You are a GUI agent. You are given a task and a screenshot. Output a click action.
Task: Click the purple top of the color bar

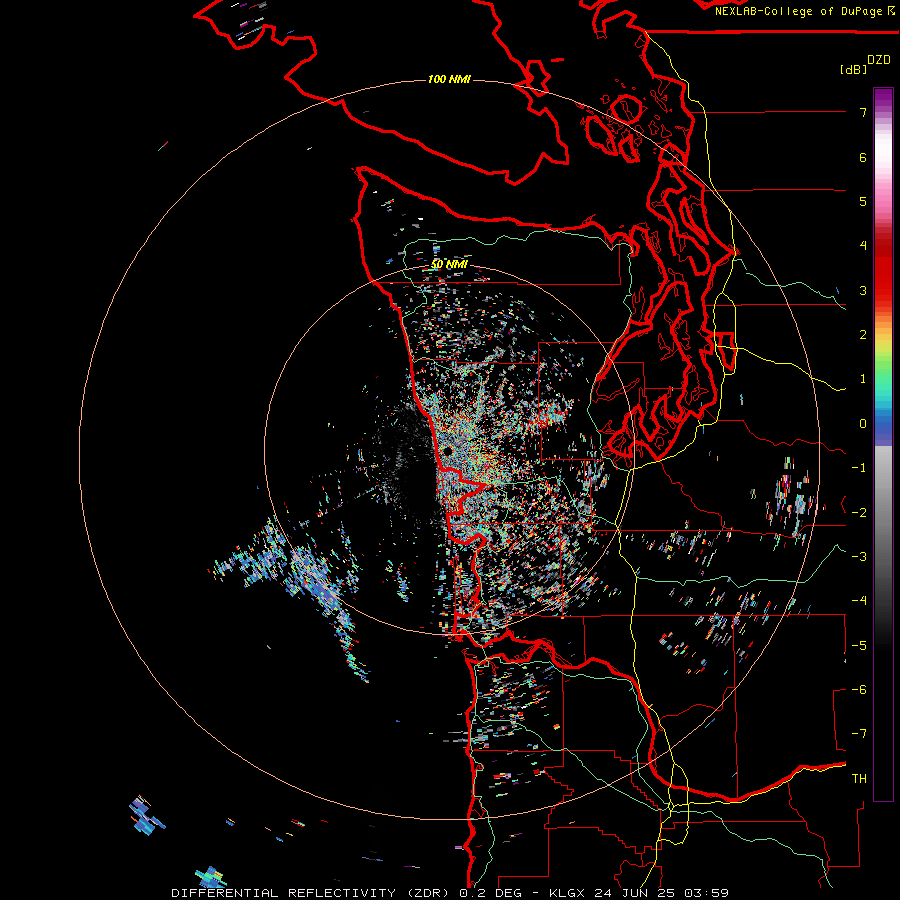[883, 98]
